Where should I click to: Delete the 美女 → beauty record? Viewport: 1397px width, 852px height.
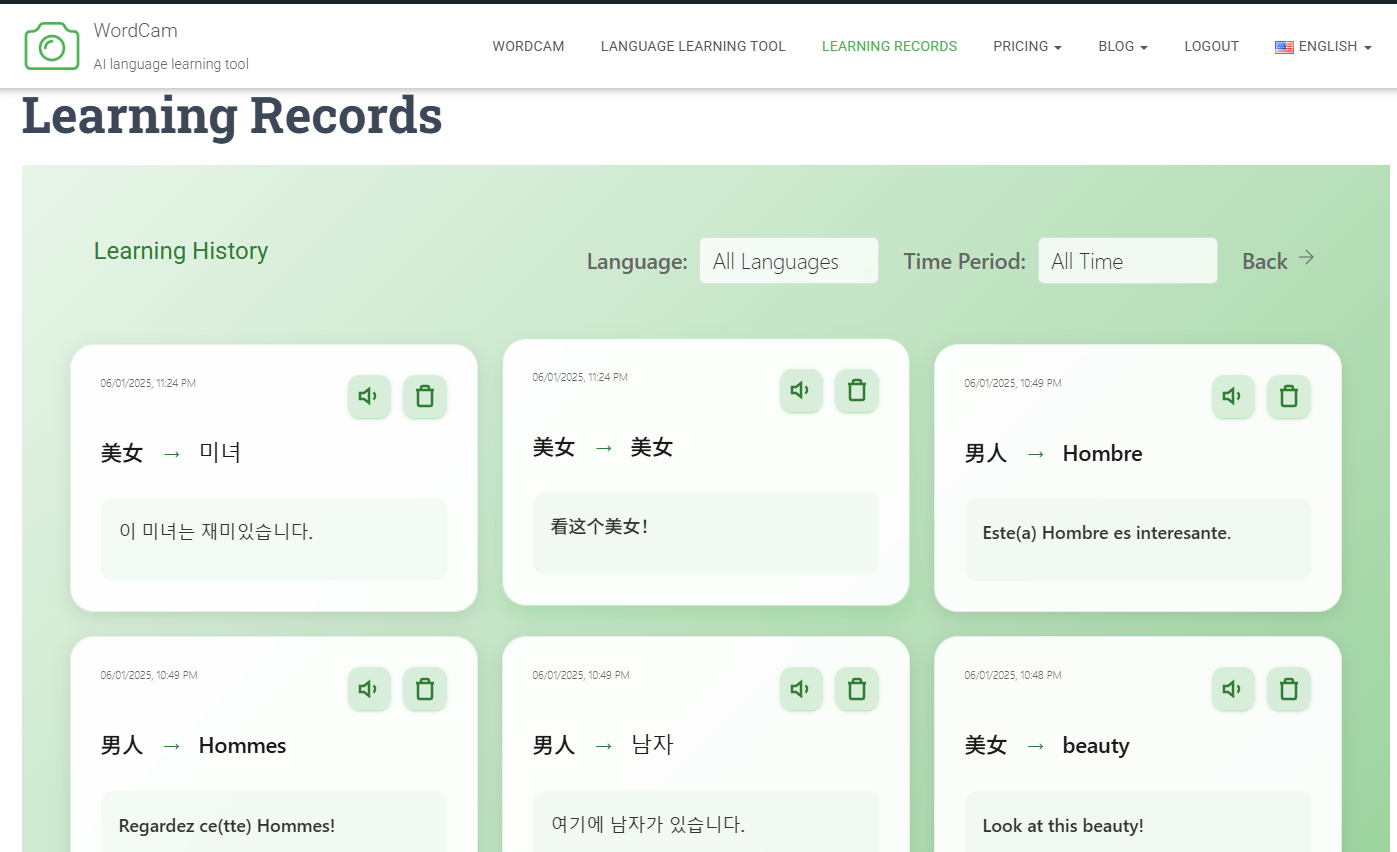pyautogui.click(x=1289, y=689)
